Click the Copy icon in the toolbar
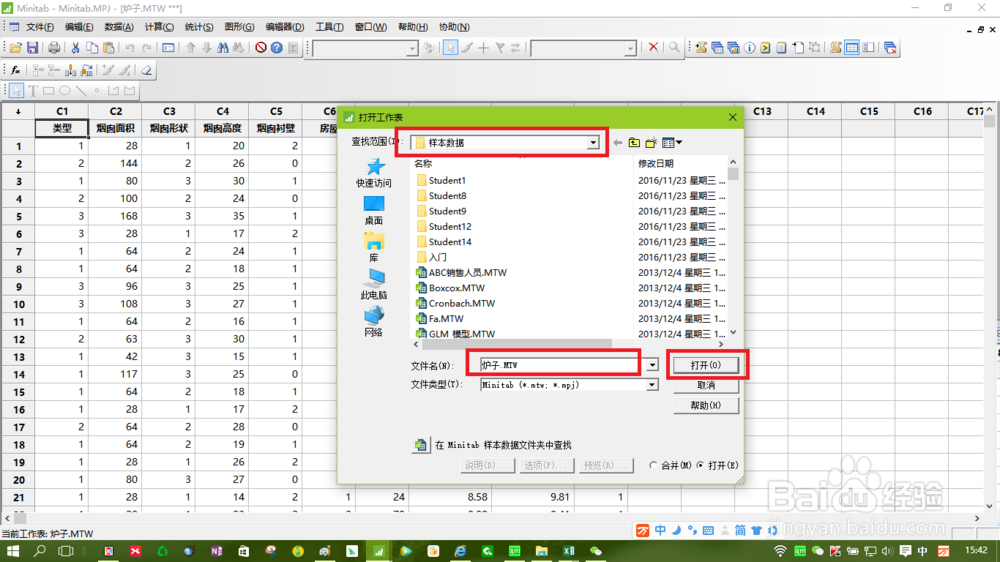Viewport: 1000px width, 562px height. 92,48
